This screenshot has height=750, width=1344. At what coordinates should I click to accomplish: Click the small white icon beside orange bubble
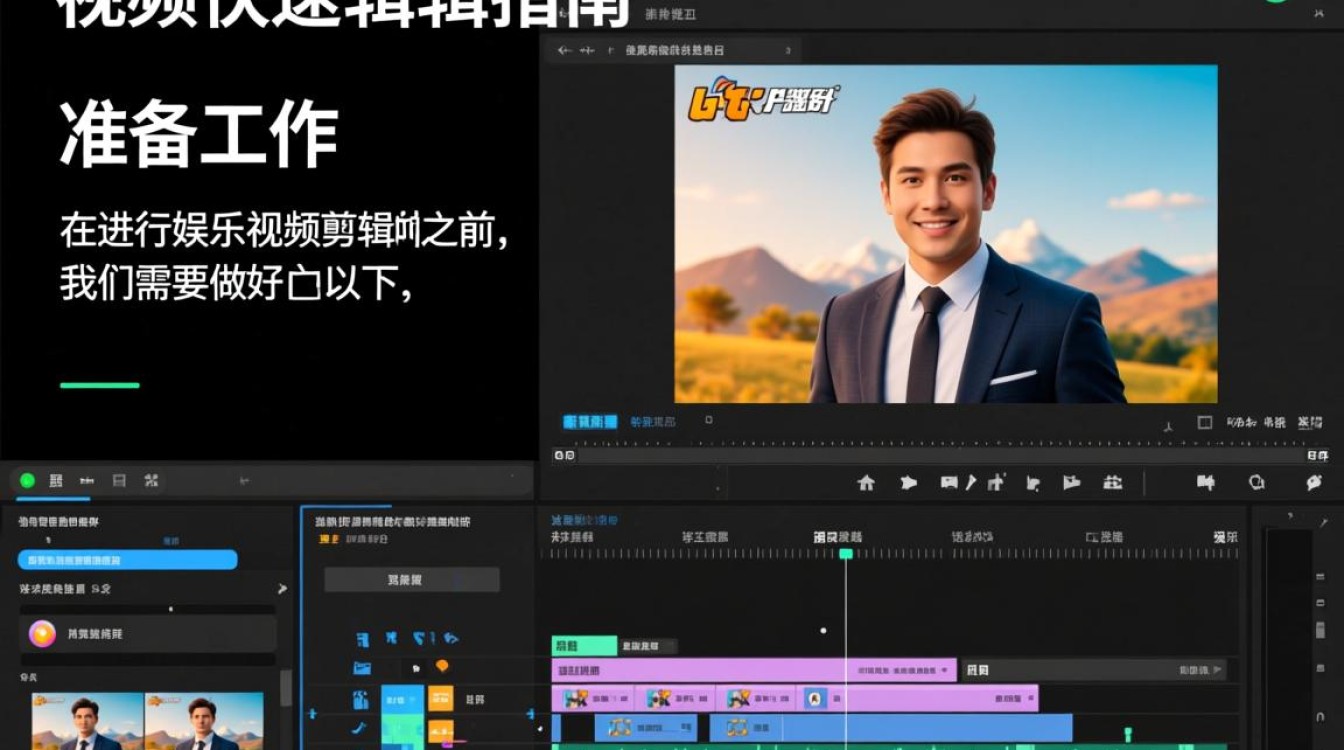point(416,667)
